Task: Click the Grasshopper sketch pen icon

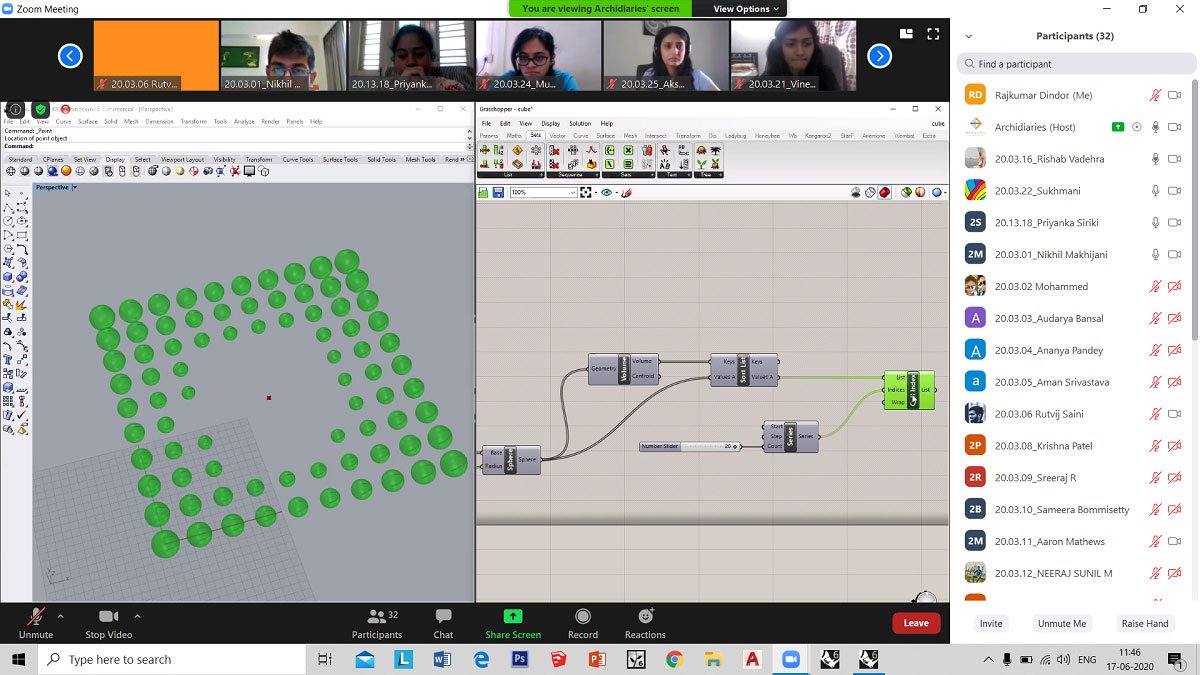Action: click(x=627, y=192)
